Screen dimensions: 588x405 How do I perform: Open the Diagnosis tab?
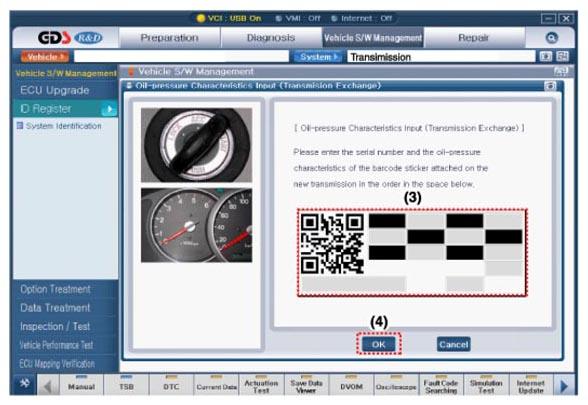pos(271,38)
